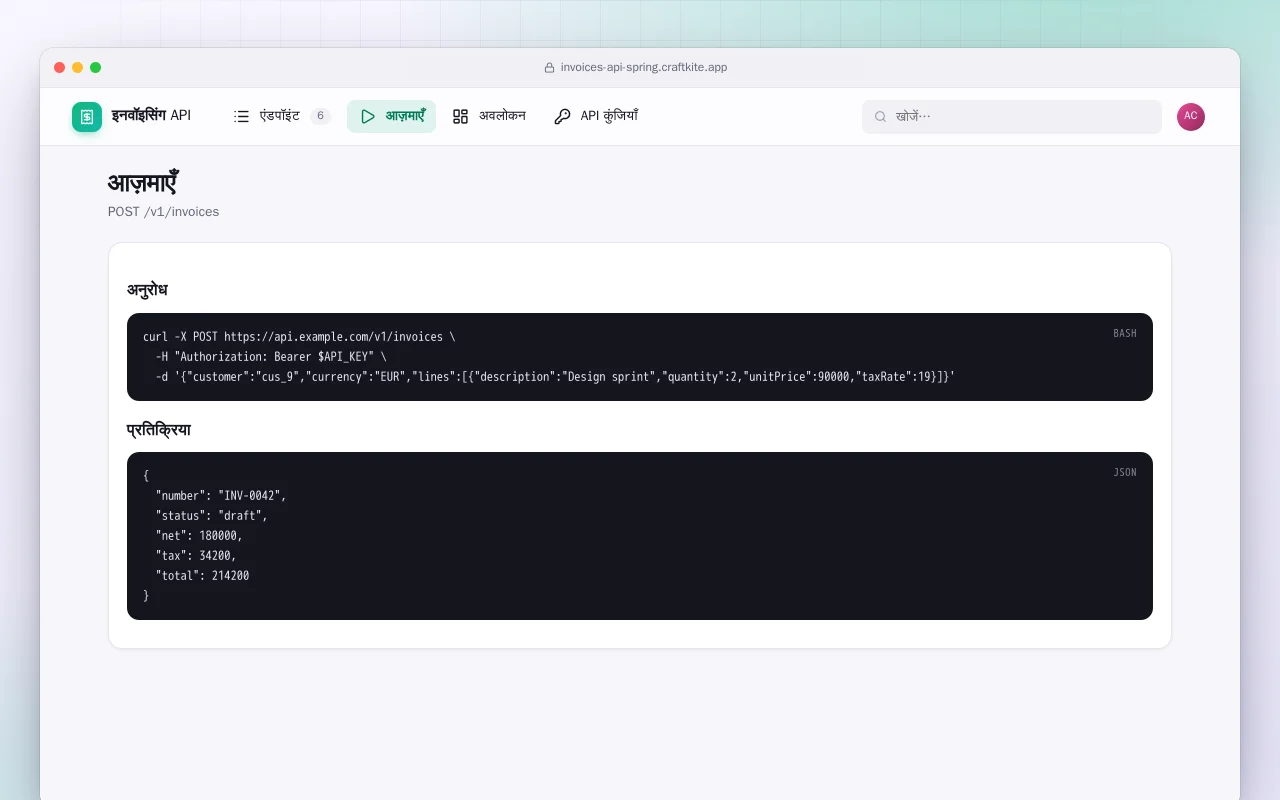Click the इनवॉइसिंग API brand name
1280x800 pixels.
click(151, 116)
